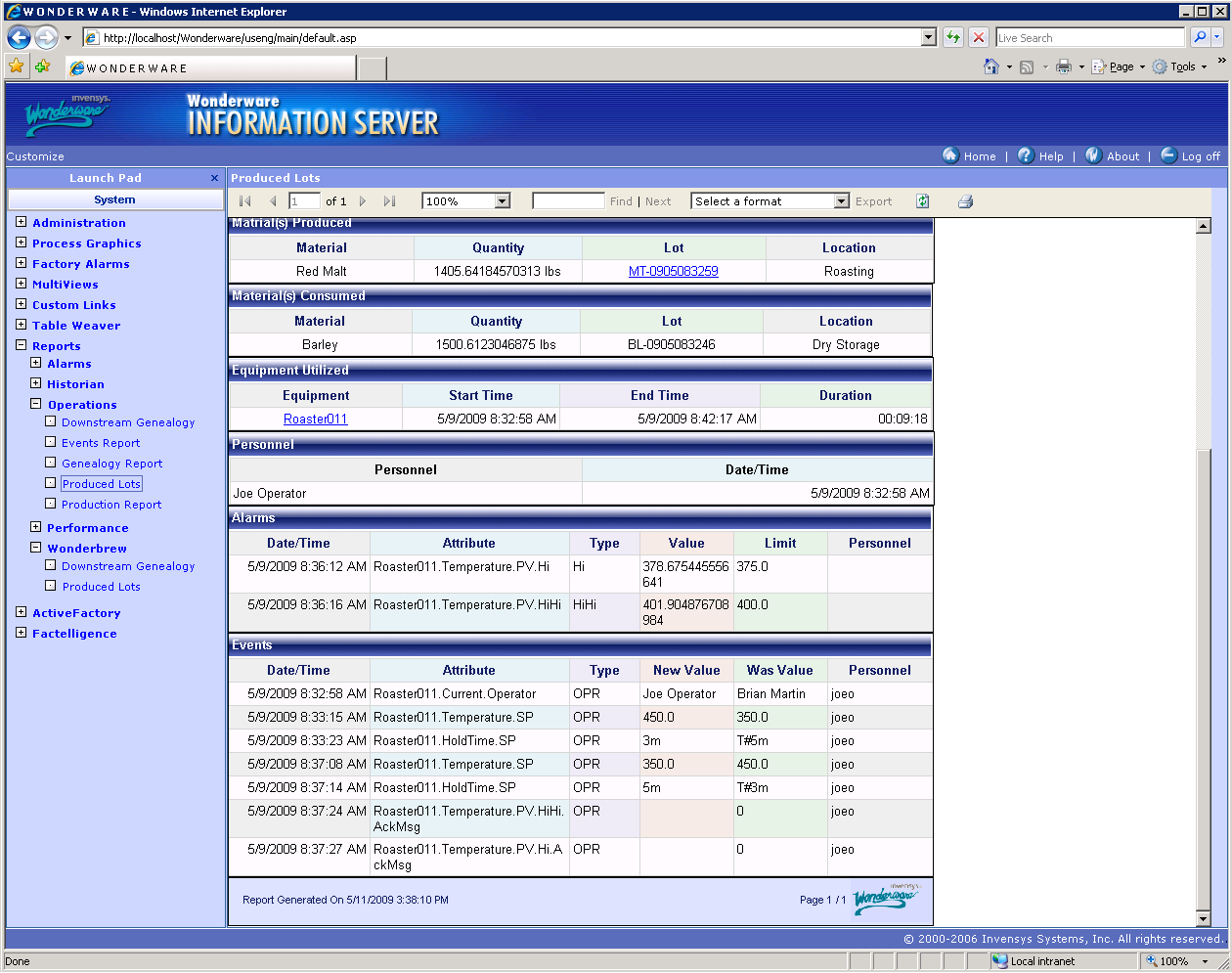Expand the Administration tree node
Image resolution: width=1232 pixels, height=973 pixels.
tap(21, 222)
